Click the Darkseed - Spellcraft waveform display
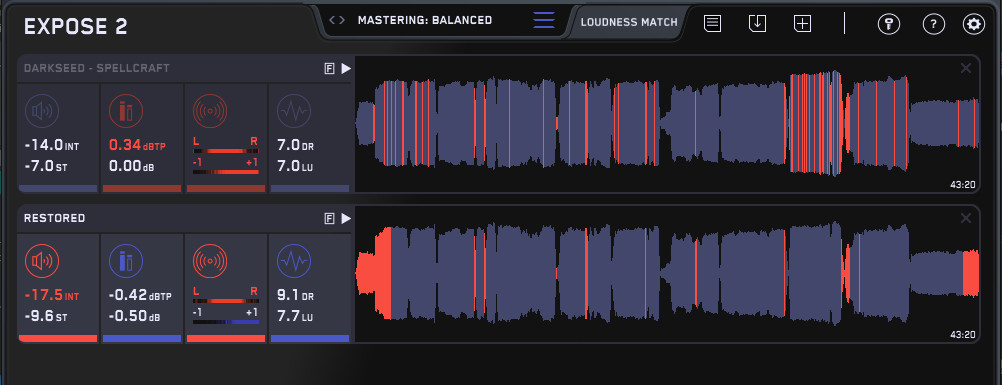Image resolution: width=1002 pixels, height=385 pixels. pyautogui.click(x=667, y=123)
